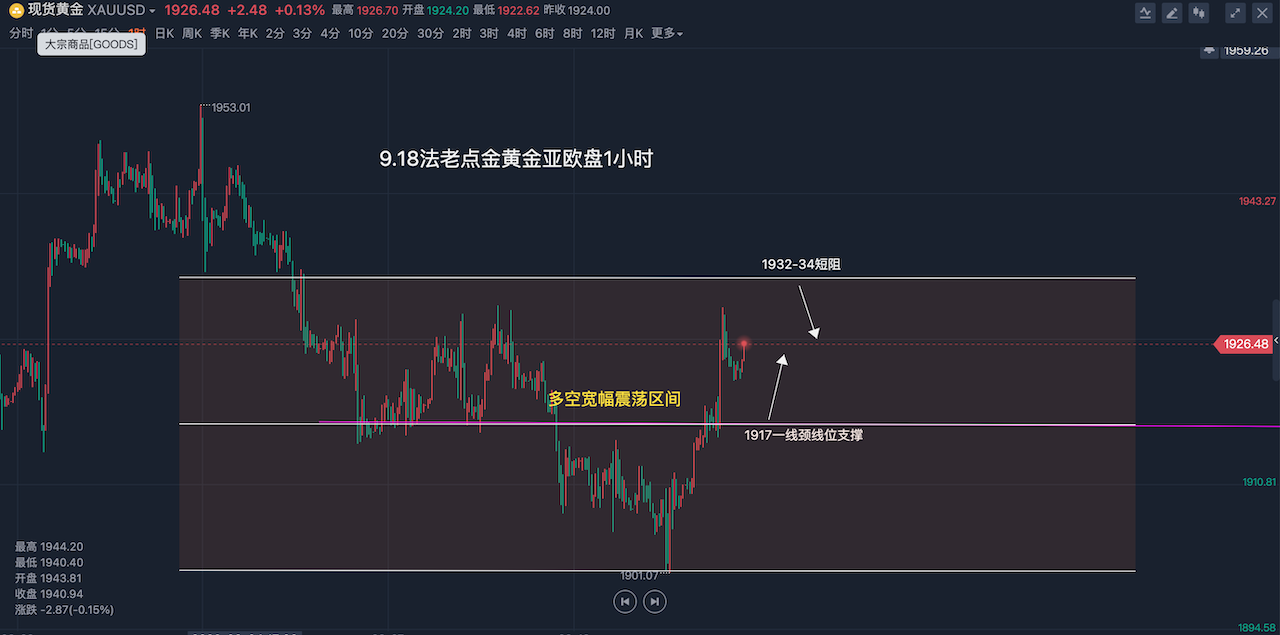Screen dimensions: 1280x635
Task: Select the 10分 timeframe
Action: 360,33
